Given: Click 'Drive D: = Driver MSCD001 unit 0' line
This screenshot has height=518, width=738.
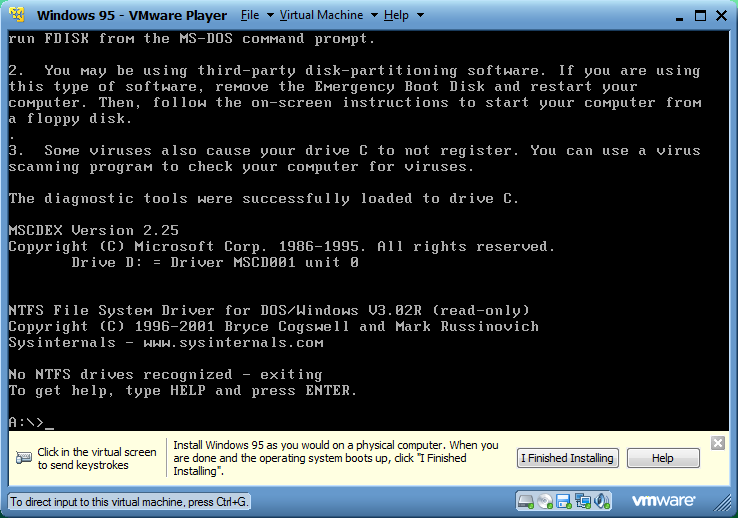Looking at the screenshot, I should (215, 263).
